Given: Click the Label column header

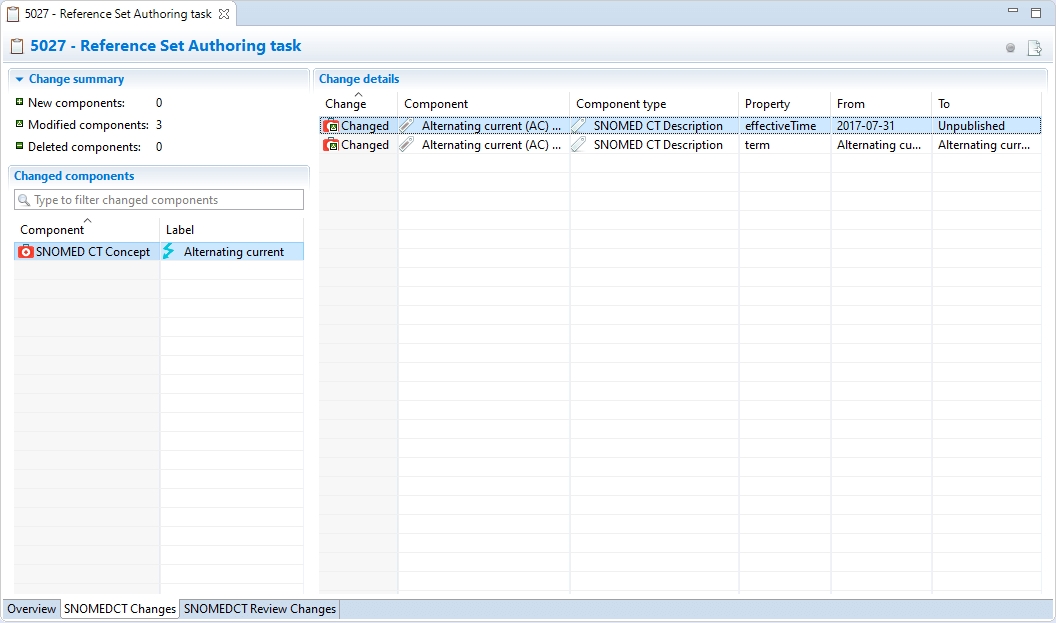Looking at the screenshot, I should click(x=180, y=230).
